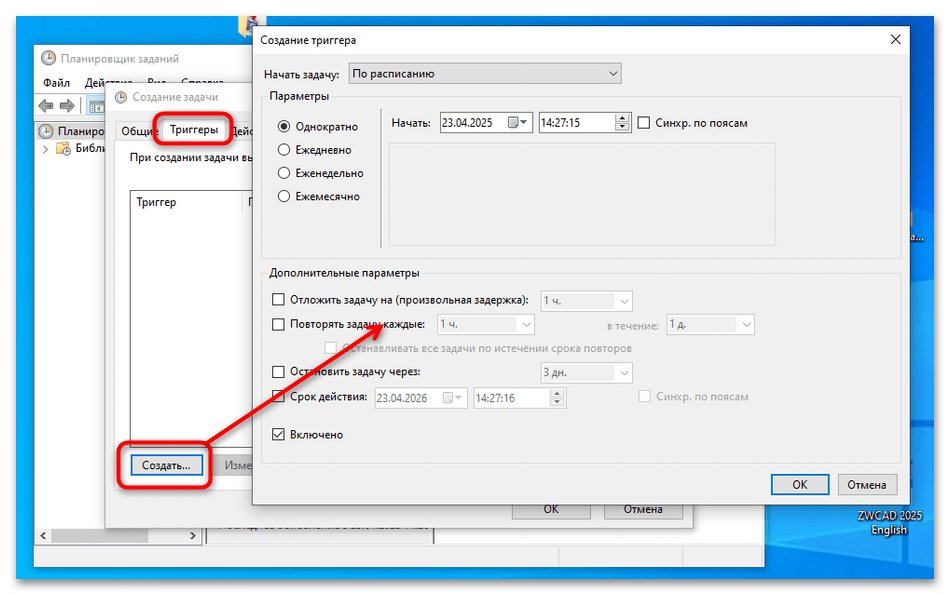Select the Библиотека folder in the tree
The height and width of the screenshot is (595, 950).
pos(83,148)
